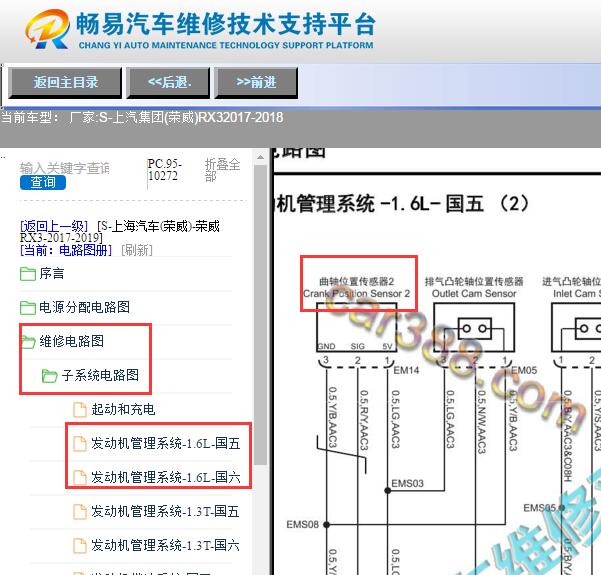This screenshot has width=601, height=575.
Task: Click the blue 查询 search button
Action: point(43,182)
